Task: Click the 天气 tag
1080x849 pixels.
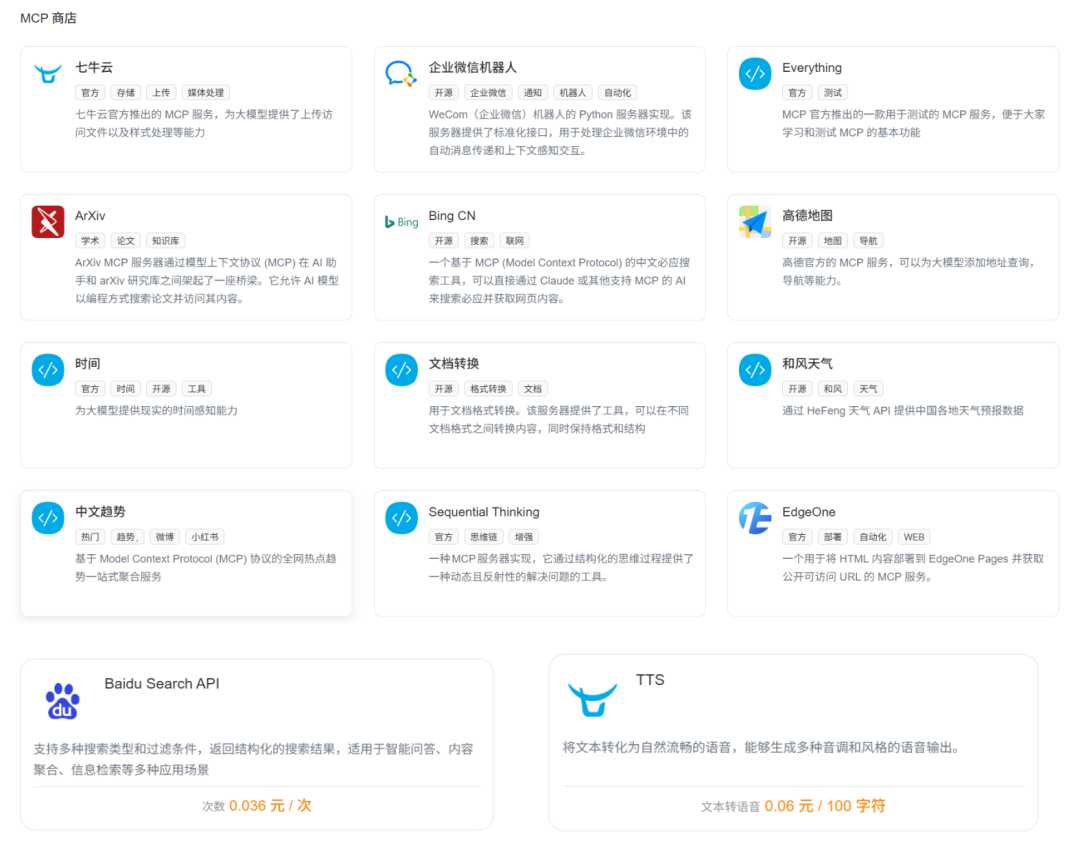Action: tap(869, 389)
